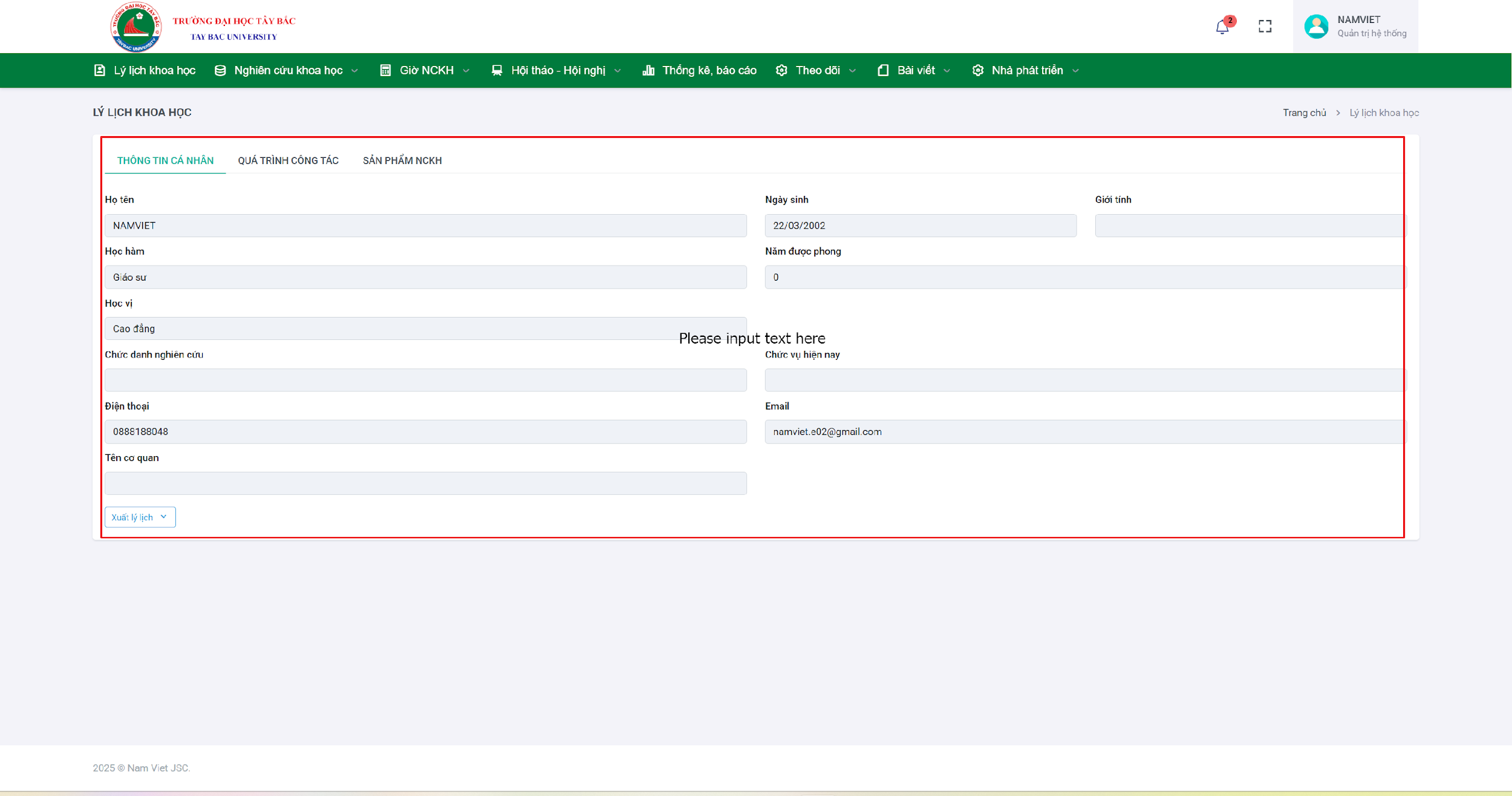Click the Email field
The height and width of the screenshot is (796, 1512).
tap(1086, 432)
